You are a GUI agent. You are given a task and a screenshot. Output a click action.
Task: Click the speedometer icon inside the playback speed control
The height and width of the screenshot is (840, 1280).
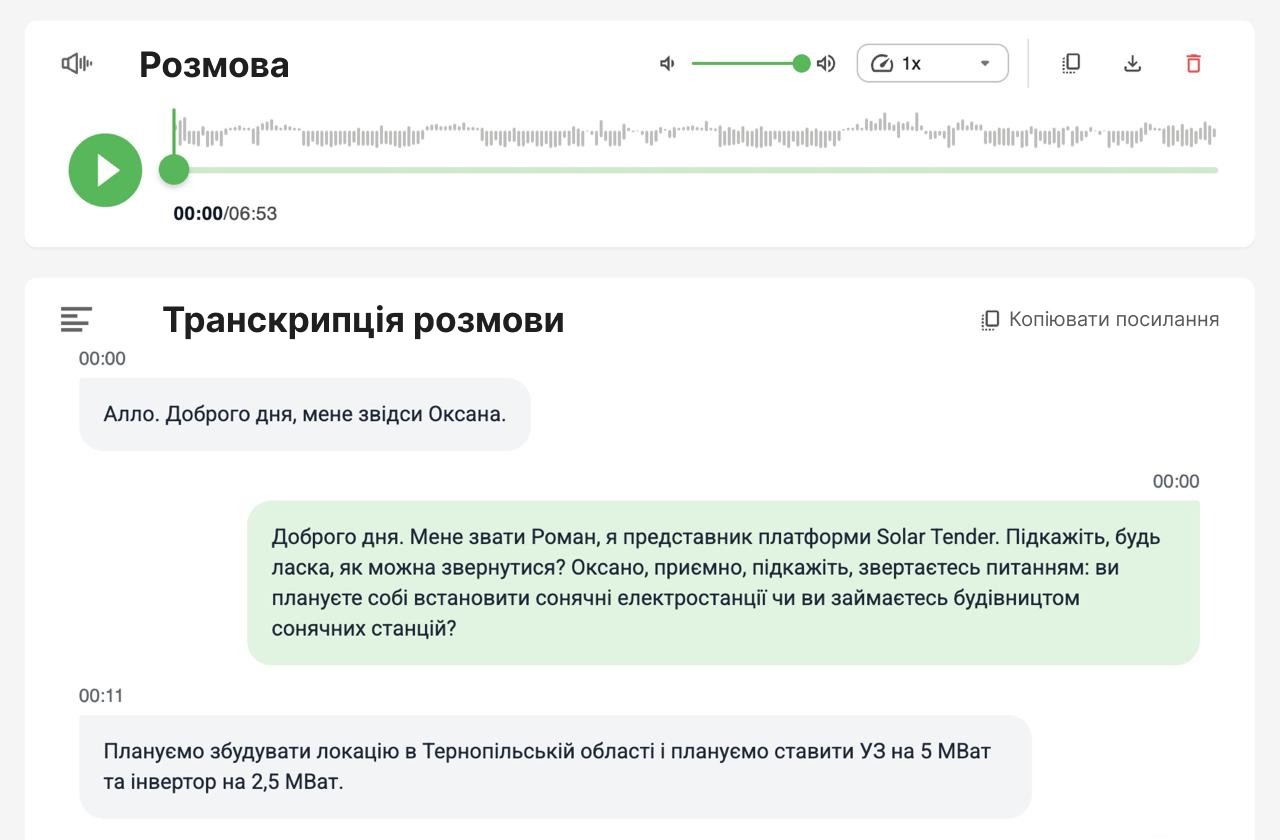pos(886,62)
